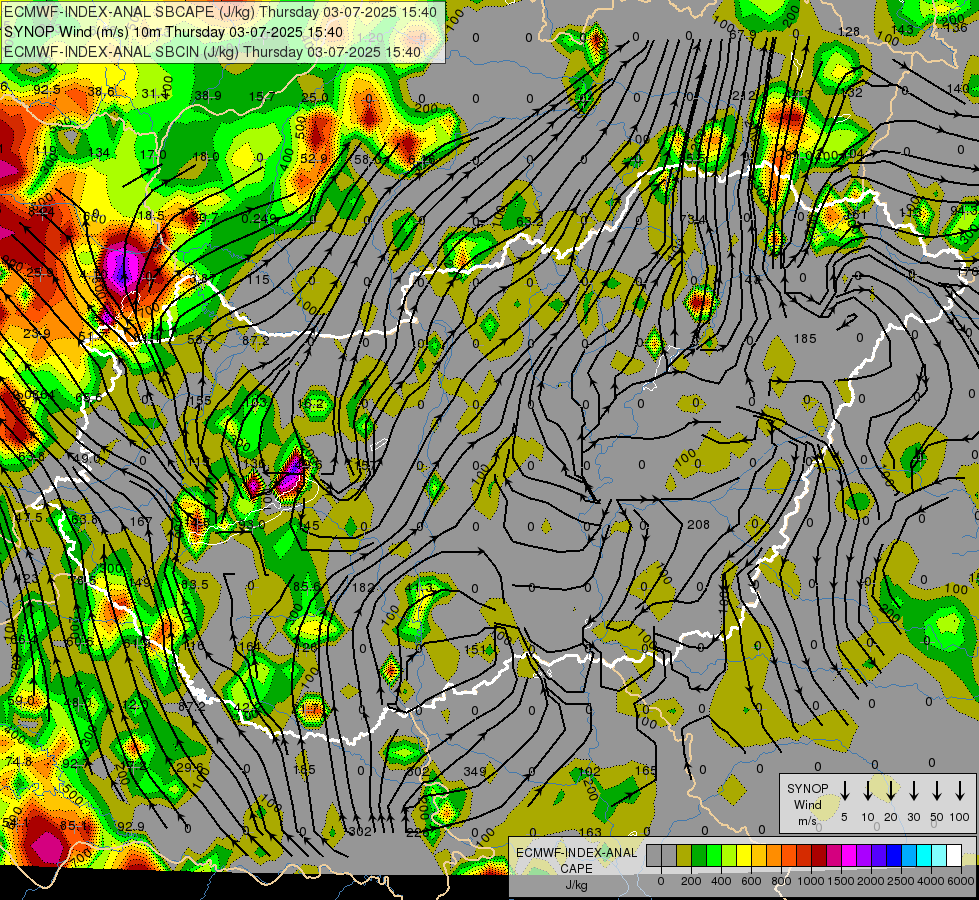The image size is (979, 900).
Task: Click the 100 m/s wind arrow in legend
Action: (960, 791)
